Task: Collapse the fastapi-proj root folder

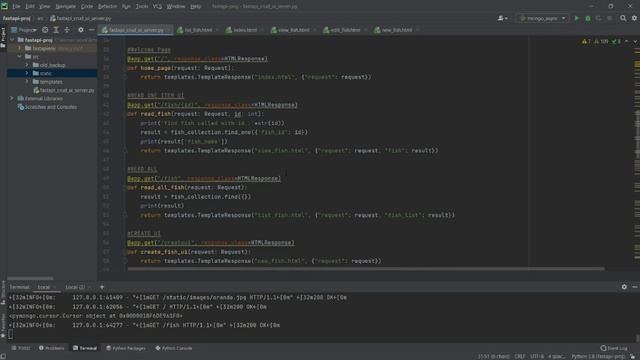Action: [x=12, y=40]
